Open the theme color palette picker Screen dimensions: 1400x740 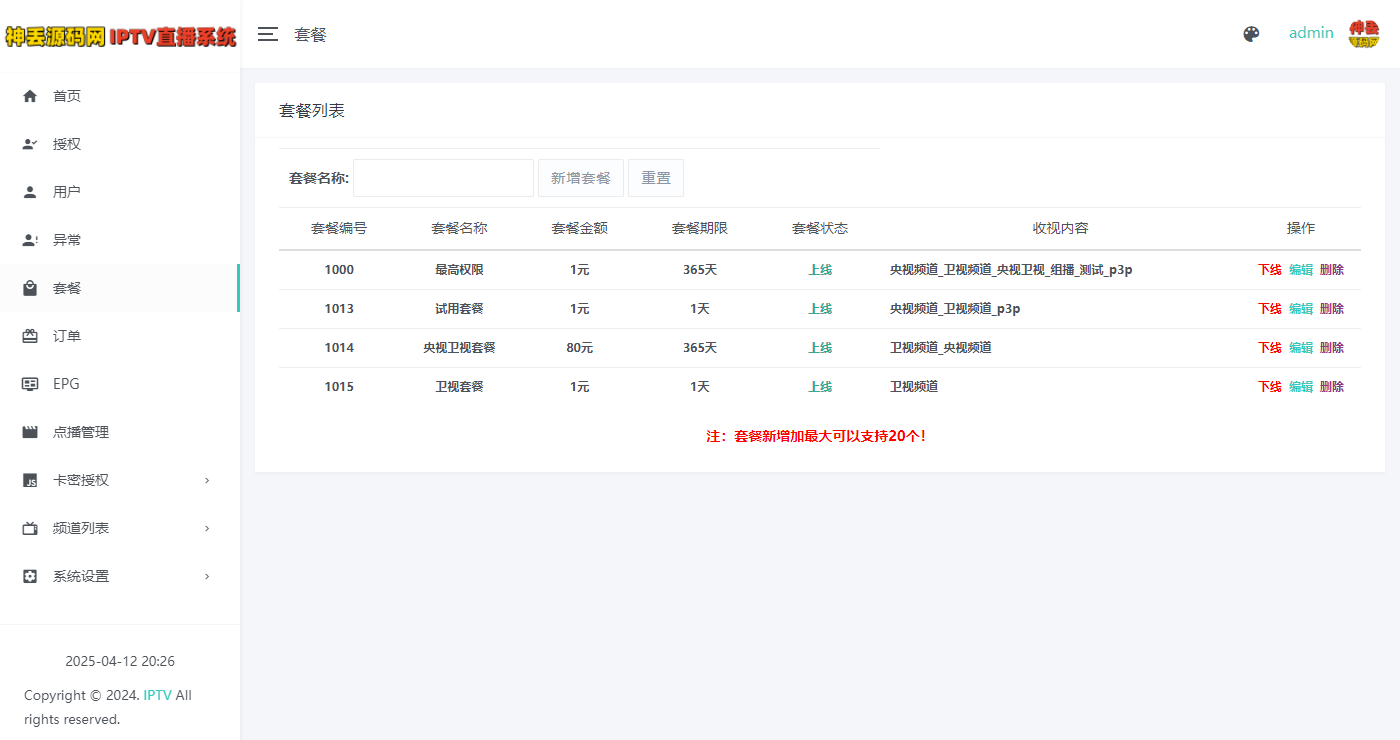1251,33
